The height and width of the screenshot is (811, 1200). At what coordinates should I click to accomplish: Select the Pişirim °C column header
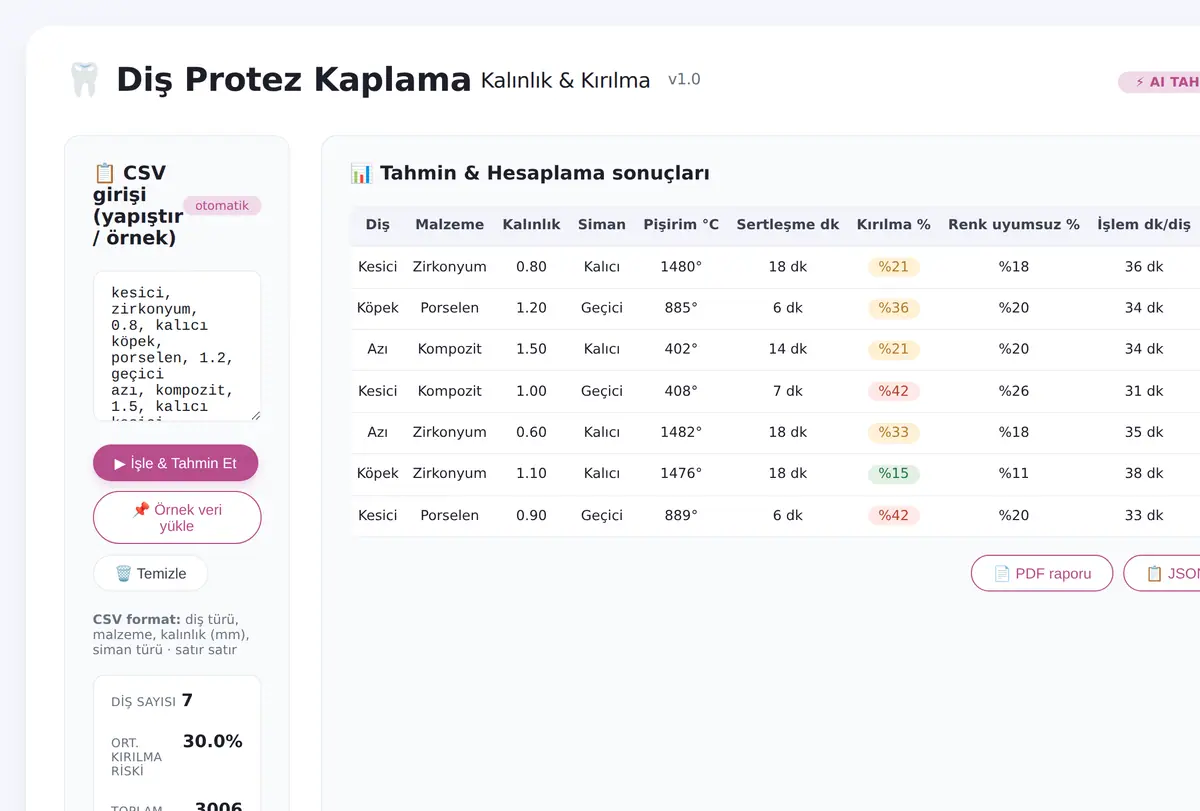point(681,225)
